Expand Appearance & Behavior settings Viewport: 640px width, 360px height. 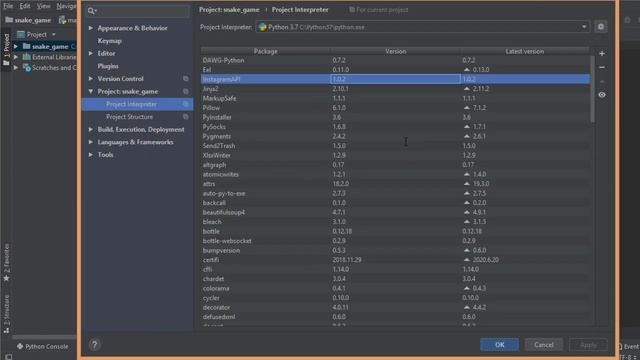(91, 28)
